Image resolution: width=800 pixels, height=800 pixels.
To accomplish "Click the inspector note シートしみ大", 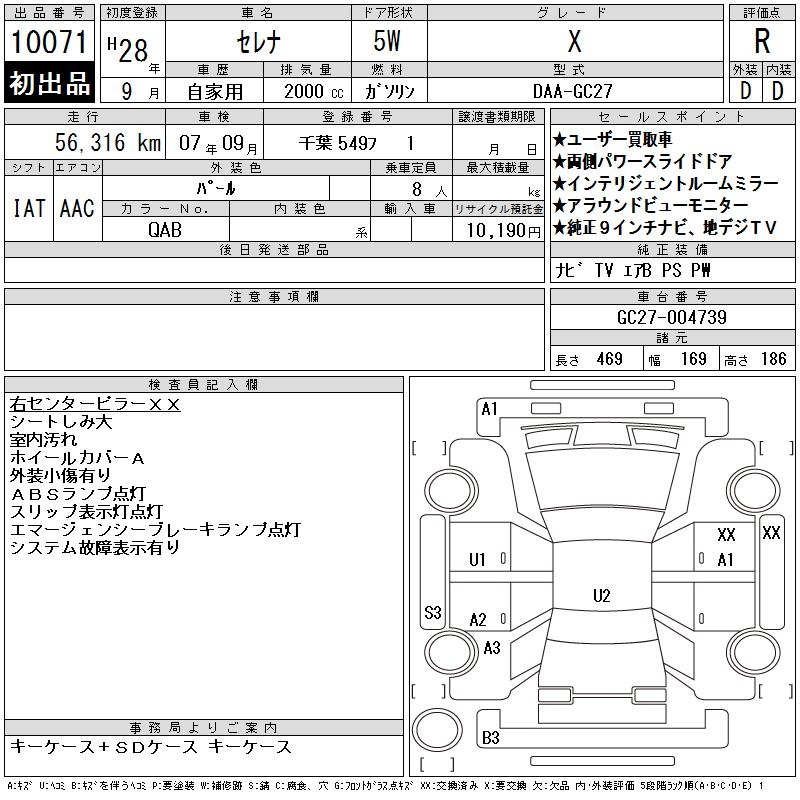I will click(61, 422).
